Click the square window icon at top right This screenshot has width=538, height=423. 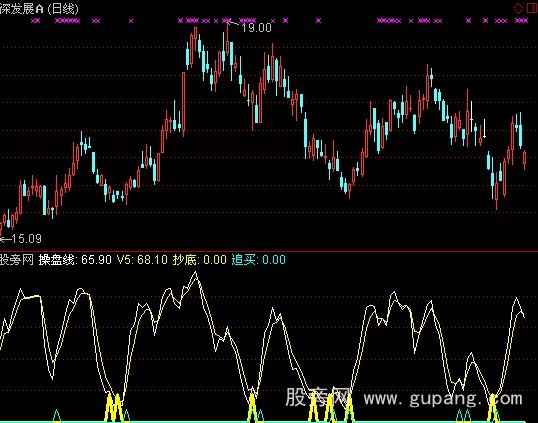tap(532, 8)
